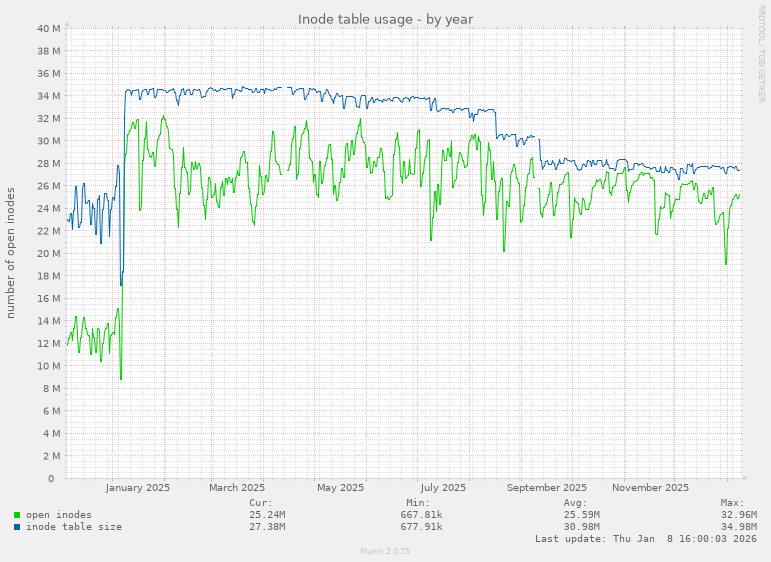Click the '28 M' y-axis value
771x562 pixels.
49,163
